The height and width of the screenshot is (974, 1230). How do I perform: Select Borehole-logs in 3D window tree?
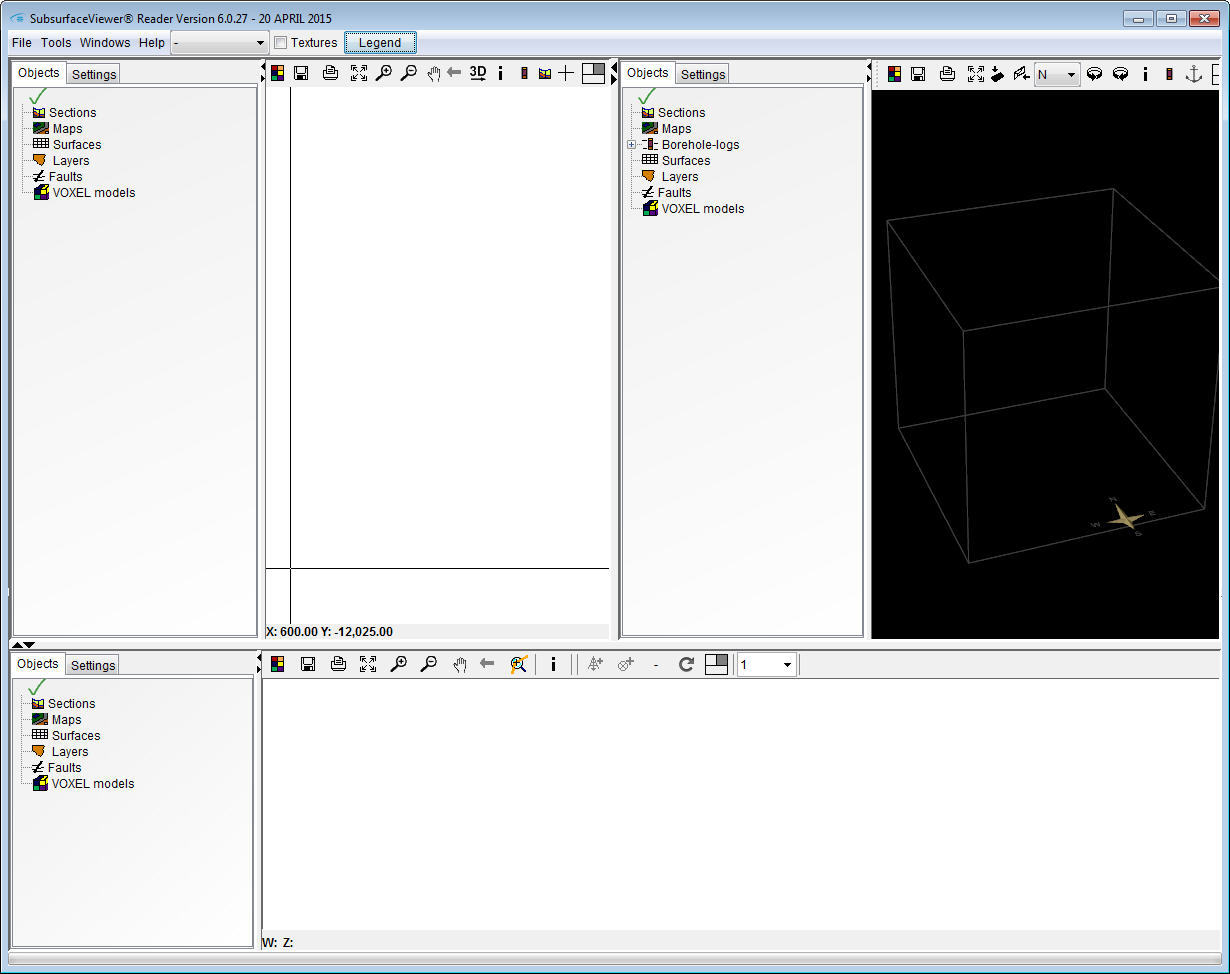(700, 145)
